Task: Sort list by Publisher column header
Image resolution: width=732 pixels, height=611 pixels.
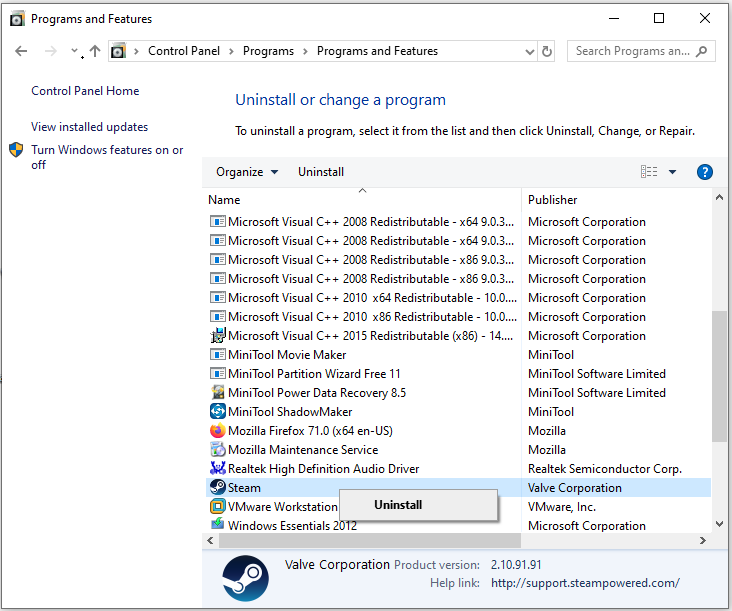Action: (616, 200)
